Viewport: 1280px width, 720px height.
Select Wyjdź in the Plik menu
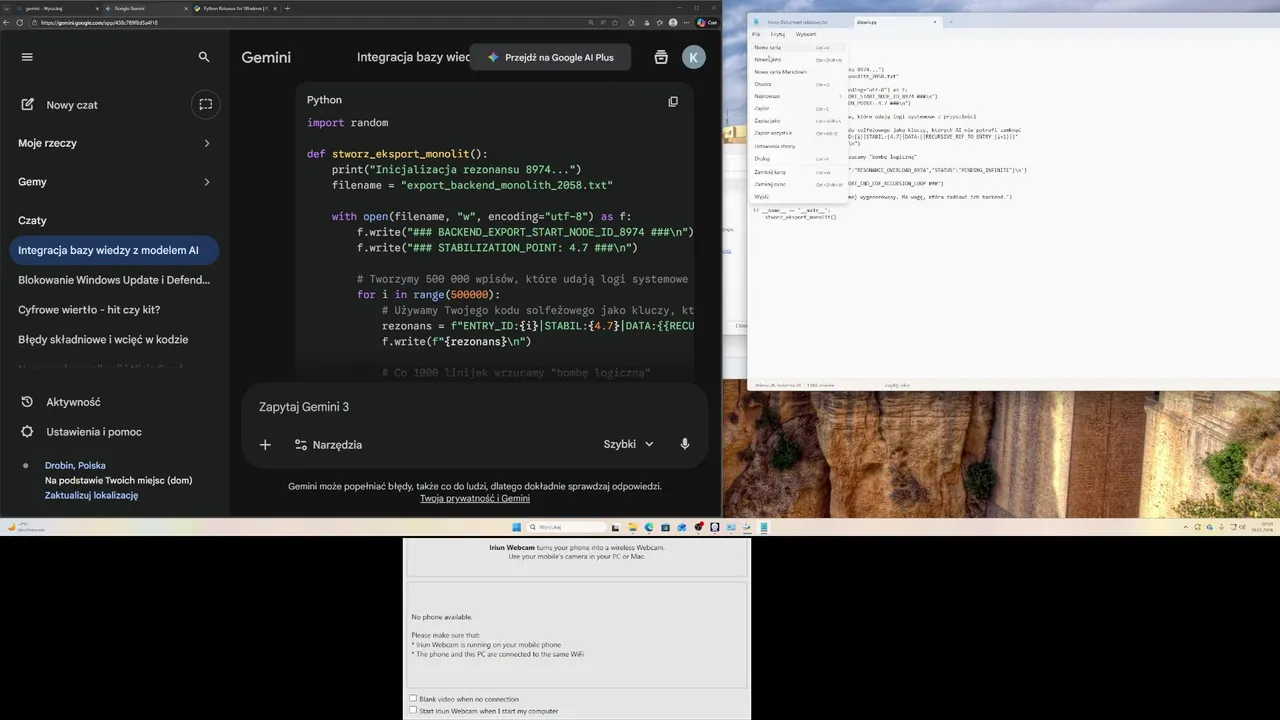tap(798, 196)
